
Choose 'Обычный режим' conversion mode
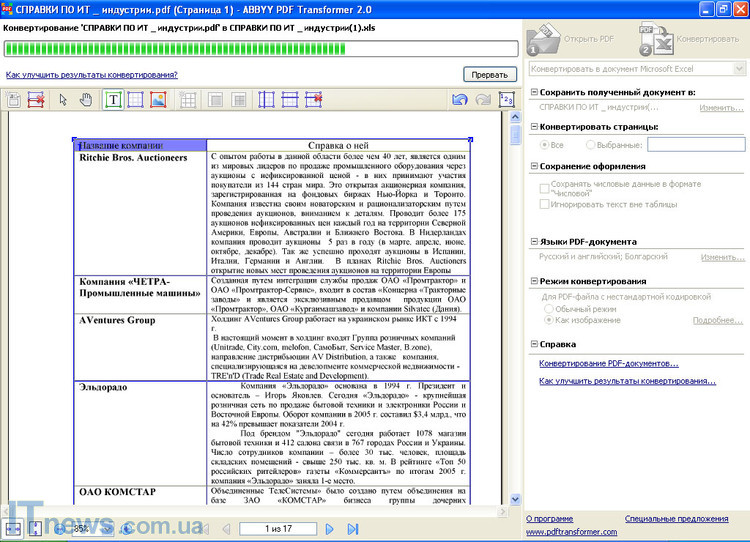click(549, 309)
